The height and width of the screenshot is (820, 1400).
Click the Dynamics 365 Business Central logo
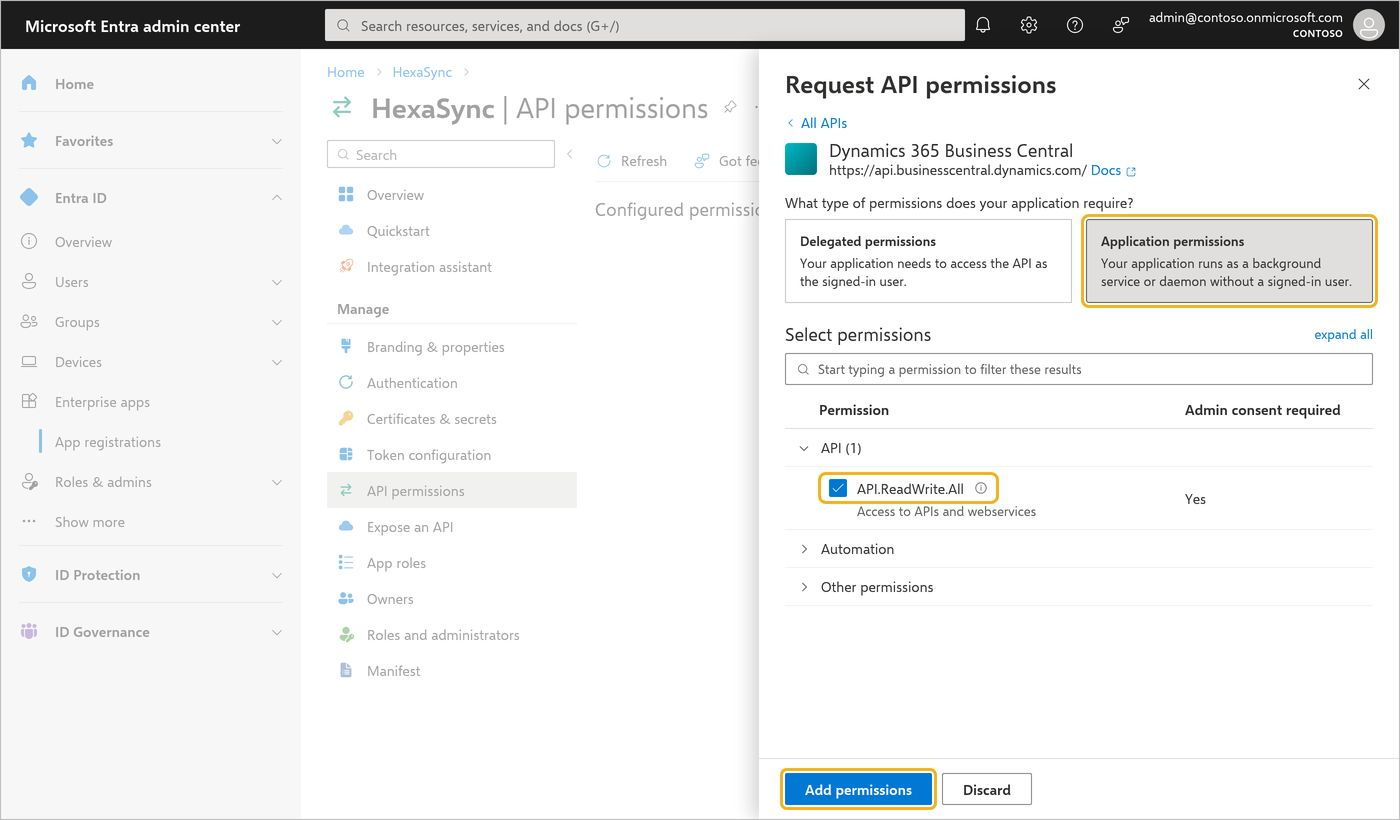pos(801,160)
